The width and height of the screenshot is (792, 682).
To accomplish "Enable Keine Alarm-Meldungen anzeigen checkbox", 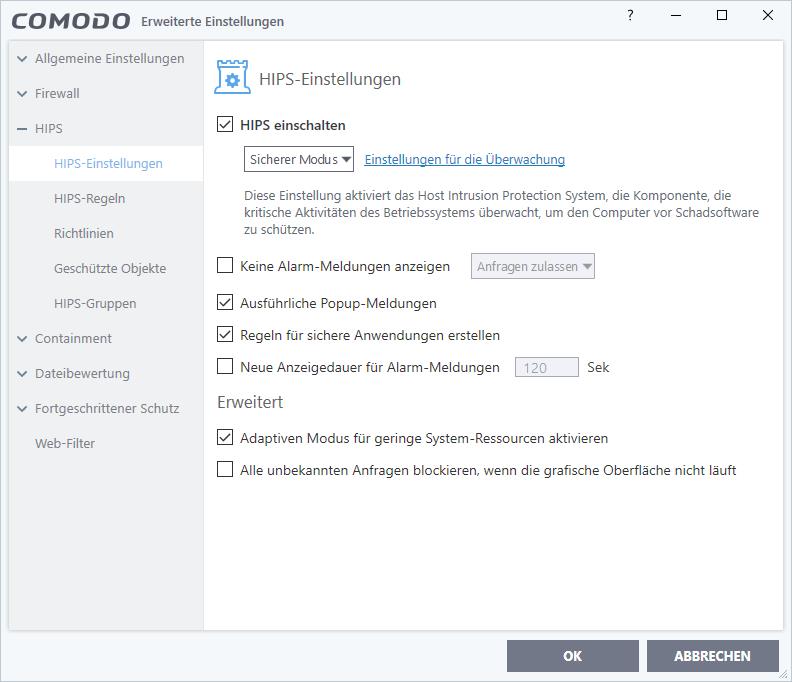I will point(225,265).
